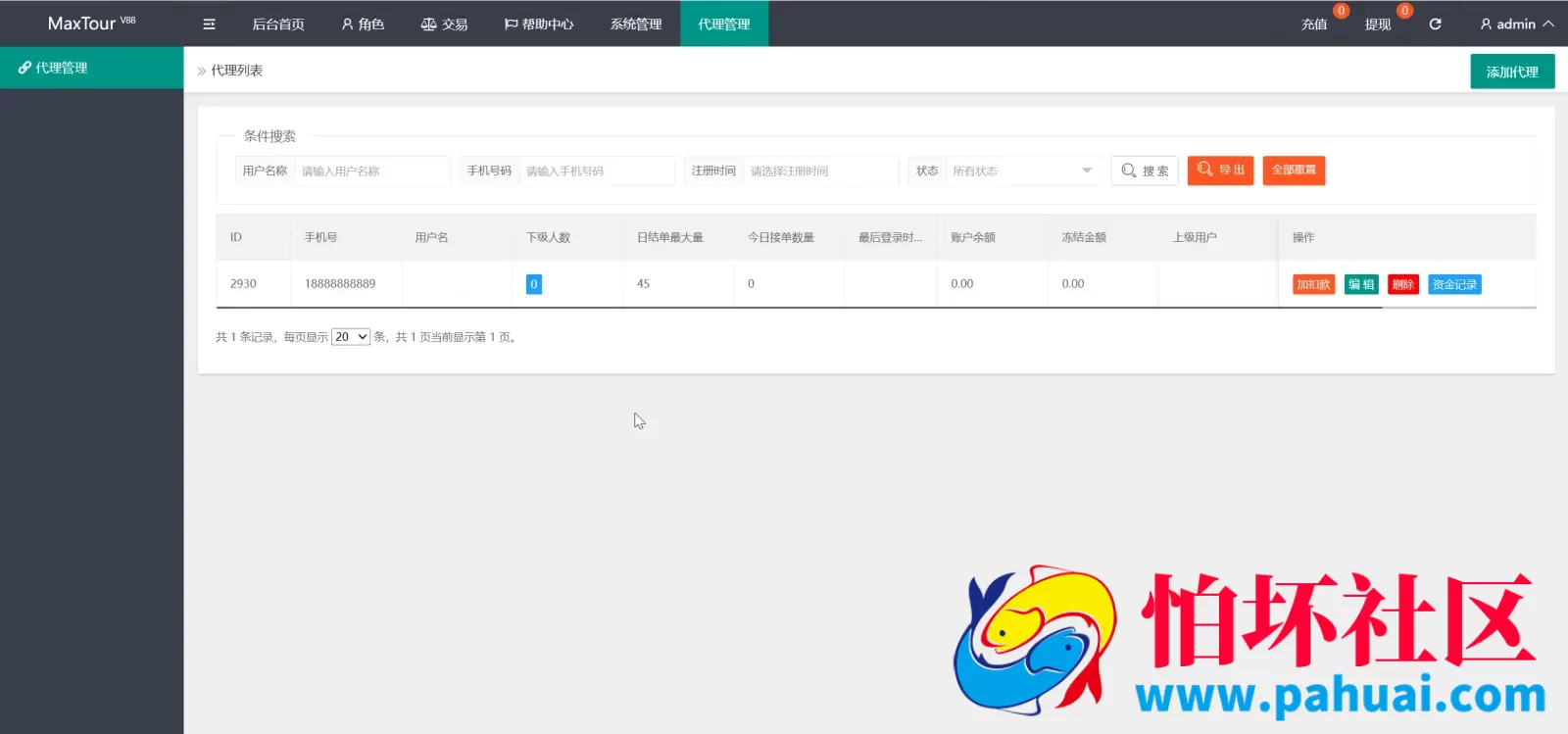Click the orange 导出 button
Screen dimensions: 1568x734
[1220, 171]
